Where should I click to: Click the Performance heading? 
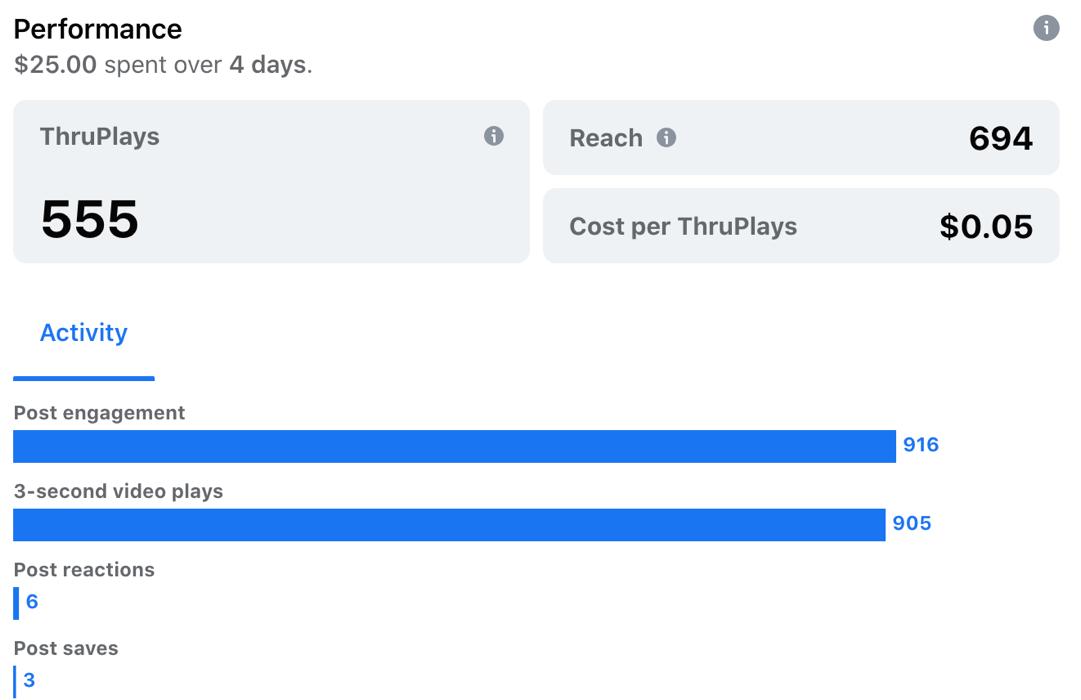tap(98, 29)
